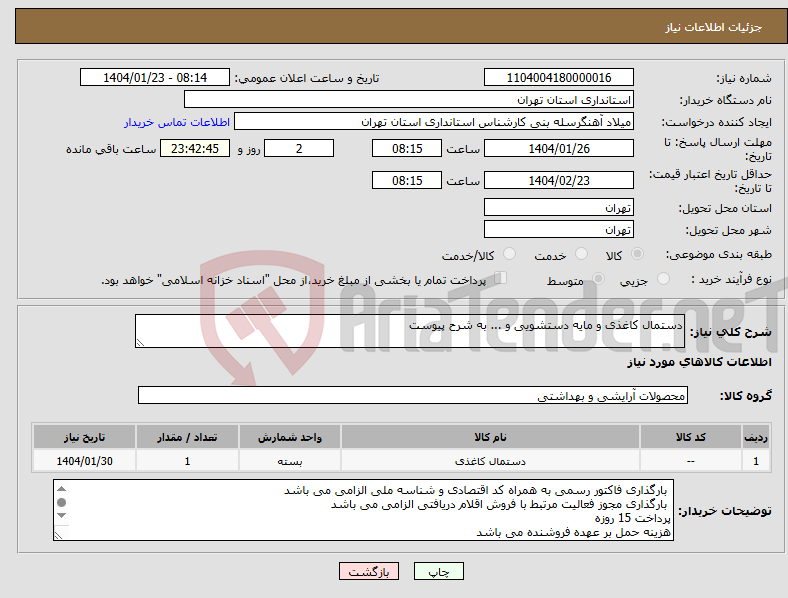Click the واحد شمارش column header
This screenshot has width=788, height=598.
(x=289, y=437)
